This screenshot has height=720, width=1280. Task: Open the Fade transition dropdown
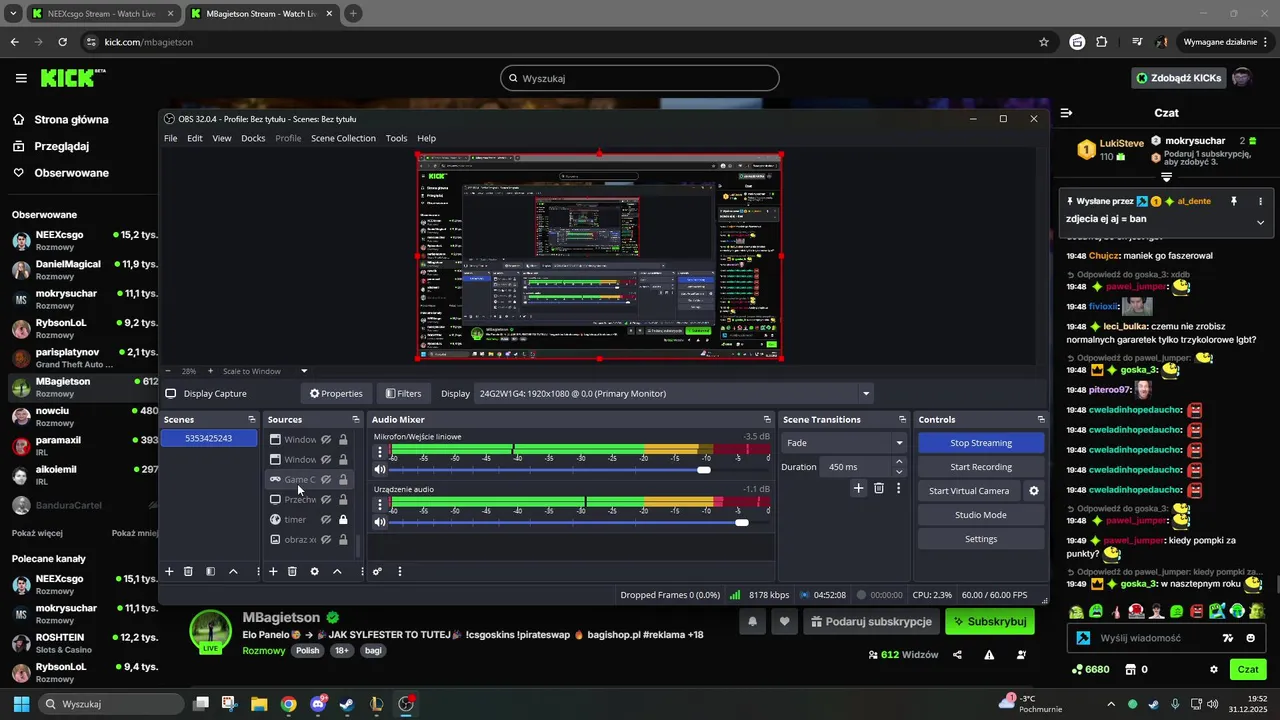(844, 443)
